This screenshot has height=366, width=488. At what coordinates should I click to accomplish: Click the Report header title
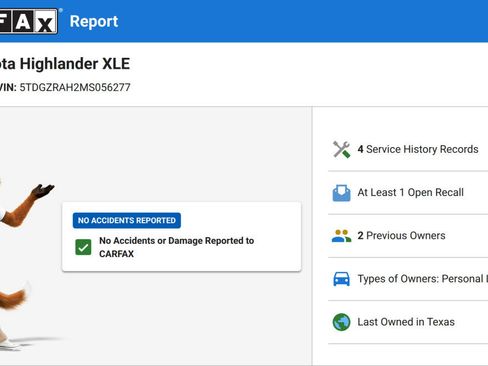[94, 22]
